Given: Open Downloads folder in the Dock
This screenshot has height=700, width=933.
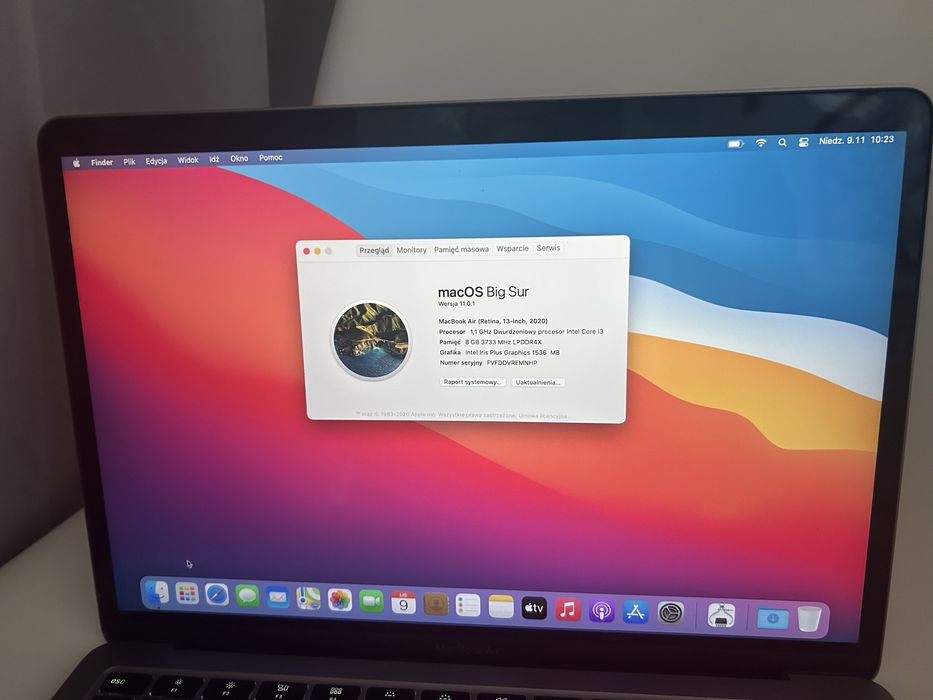Looking at the screenshot, I should click(x=772, y=618).
